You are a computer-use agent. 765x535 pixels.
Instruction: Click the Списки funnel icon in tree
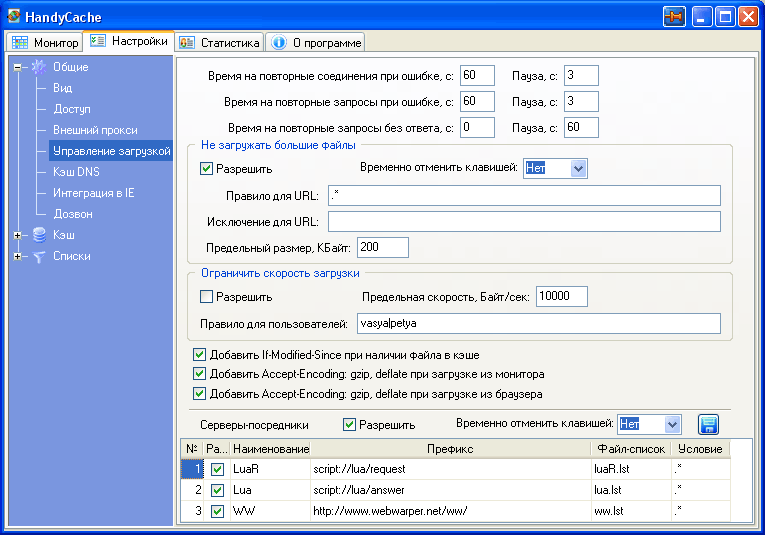[x=39, y=256]
